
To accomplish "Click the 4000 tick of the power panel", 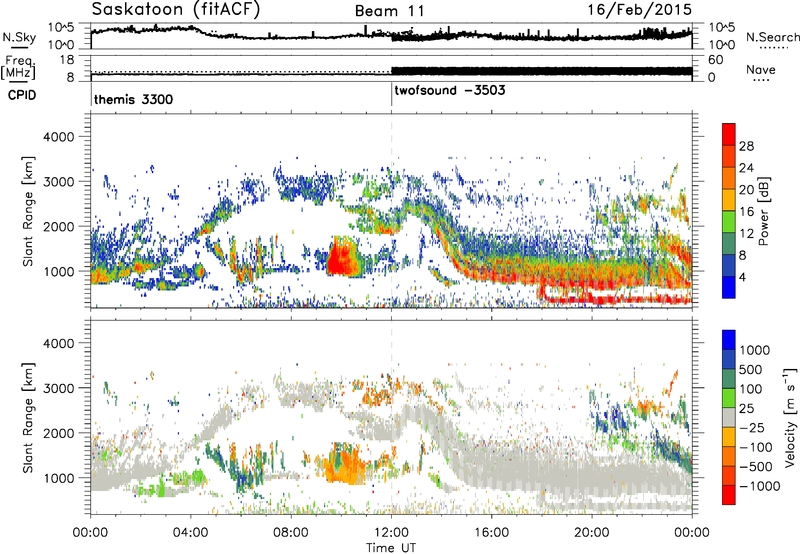I will [59, 137].
